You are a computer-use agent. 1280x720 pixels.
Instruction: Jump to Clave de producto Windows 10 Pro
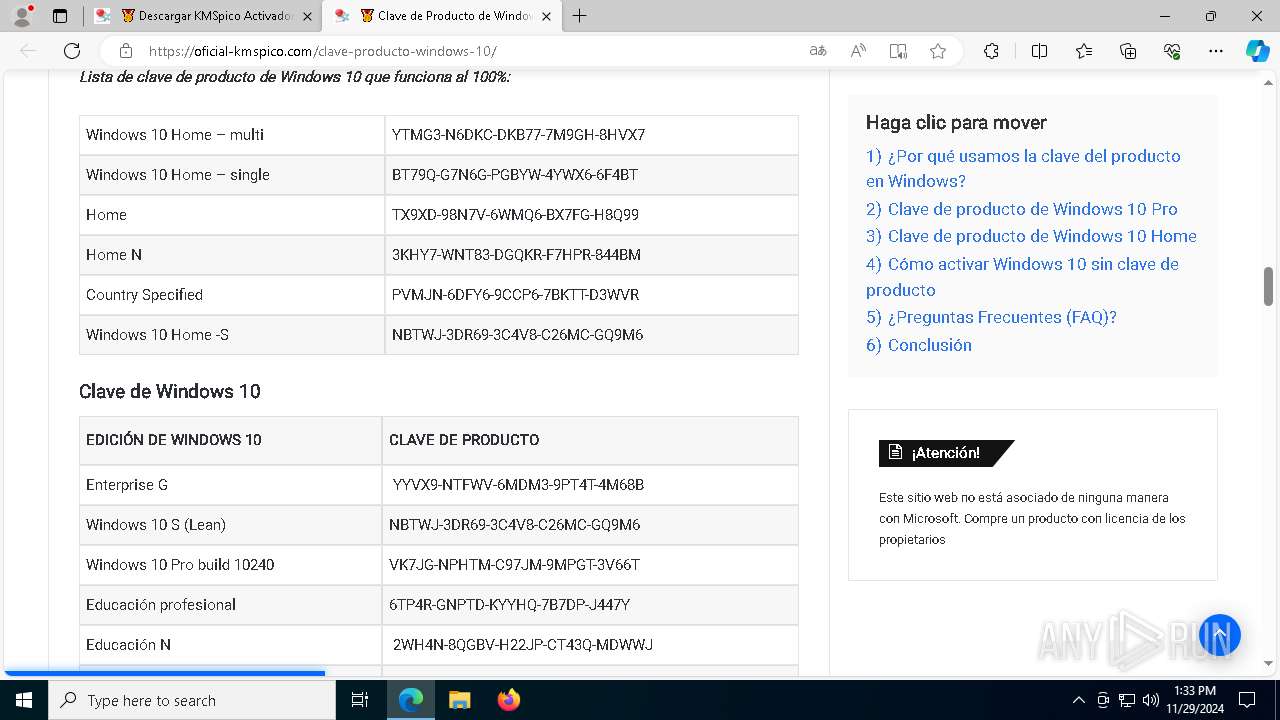(x=1021, y=209)
